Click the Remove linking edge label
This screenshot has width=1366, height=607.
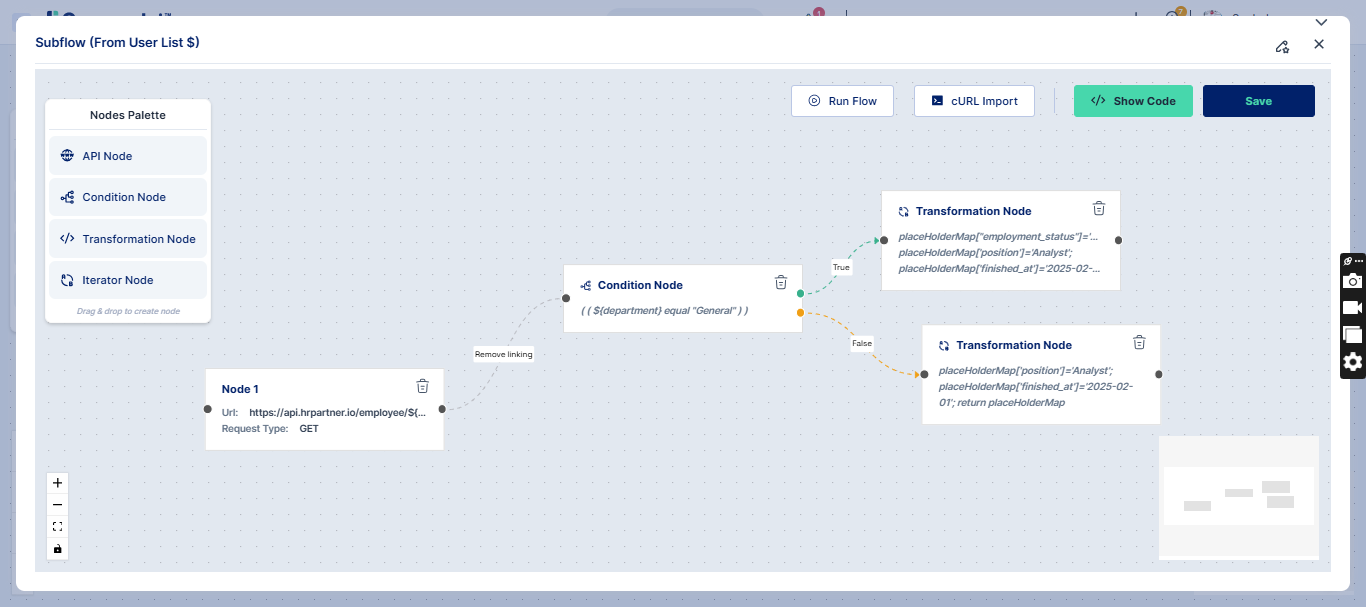click(x=504, y=354)
